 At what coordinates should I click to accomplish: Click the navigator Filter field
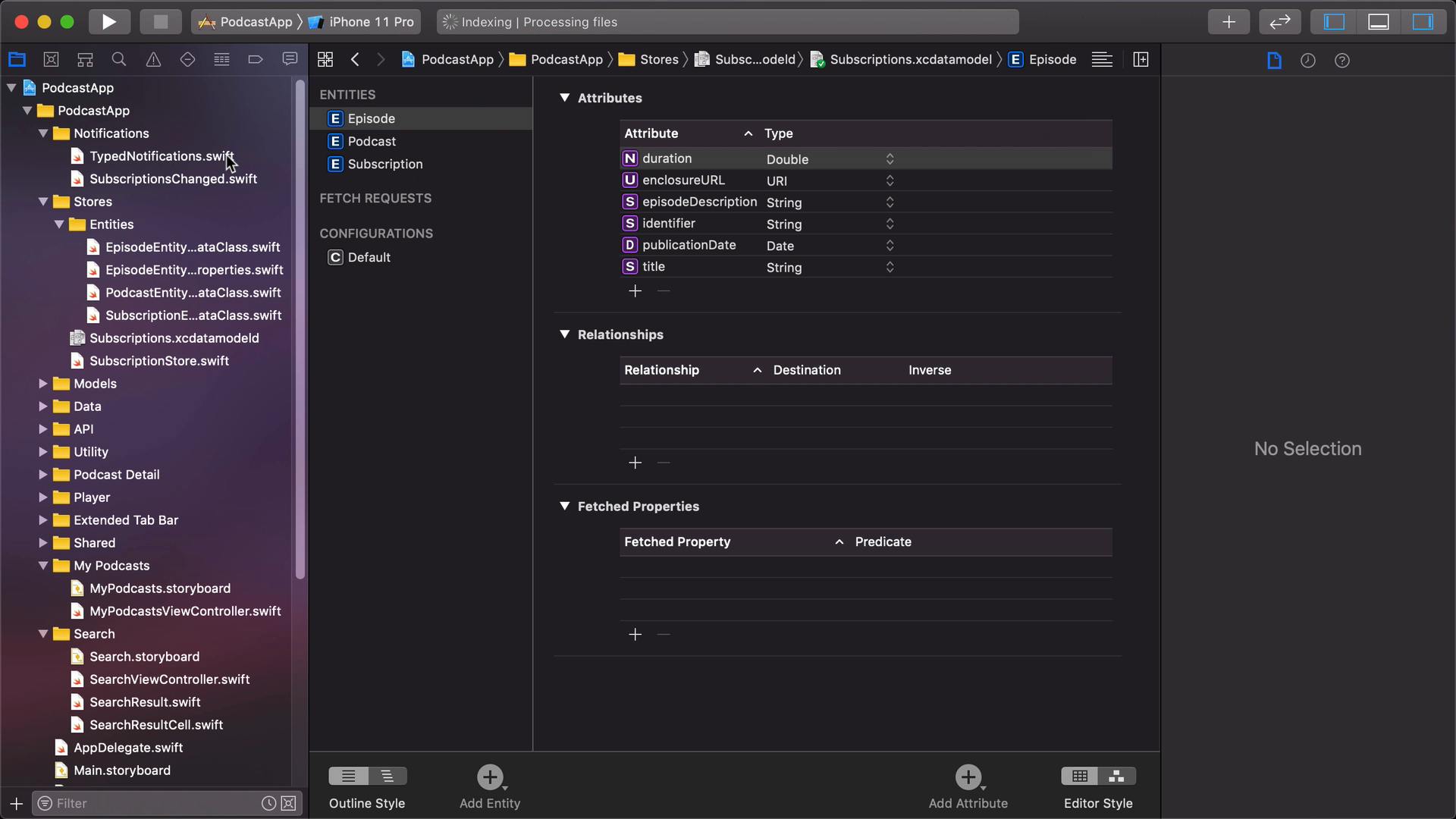pyautogui.click(x=155, y=803)
